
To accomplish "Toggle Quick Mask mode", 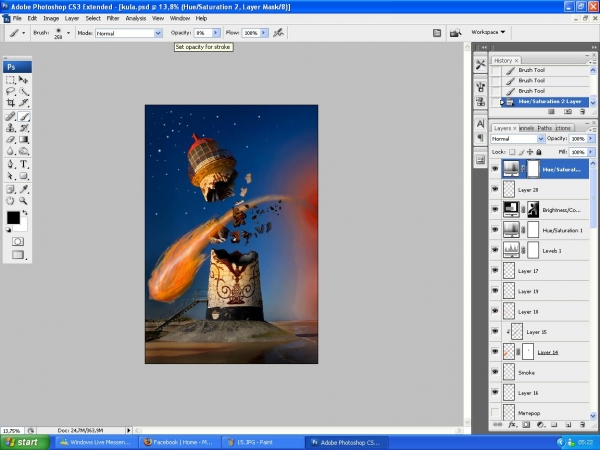I will click(18, 241).
